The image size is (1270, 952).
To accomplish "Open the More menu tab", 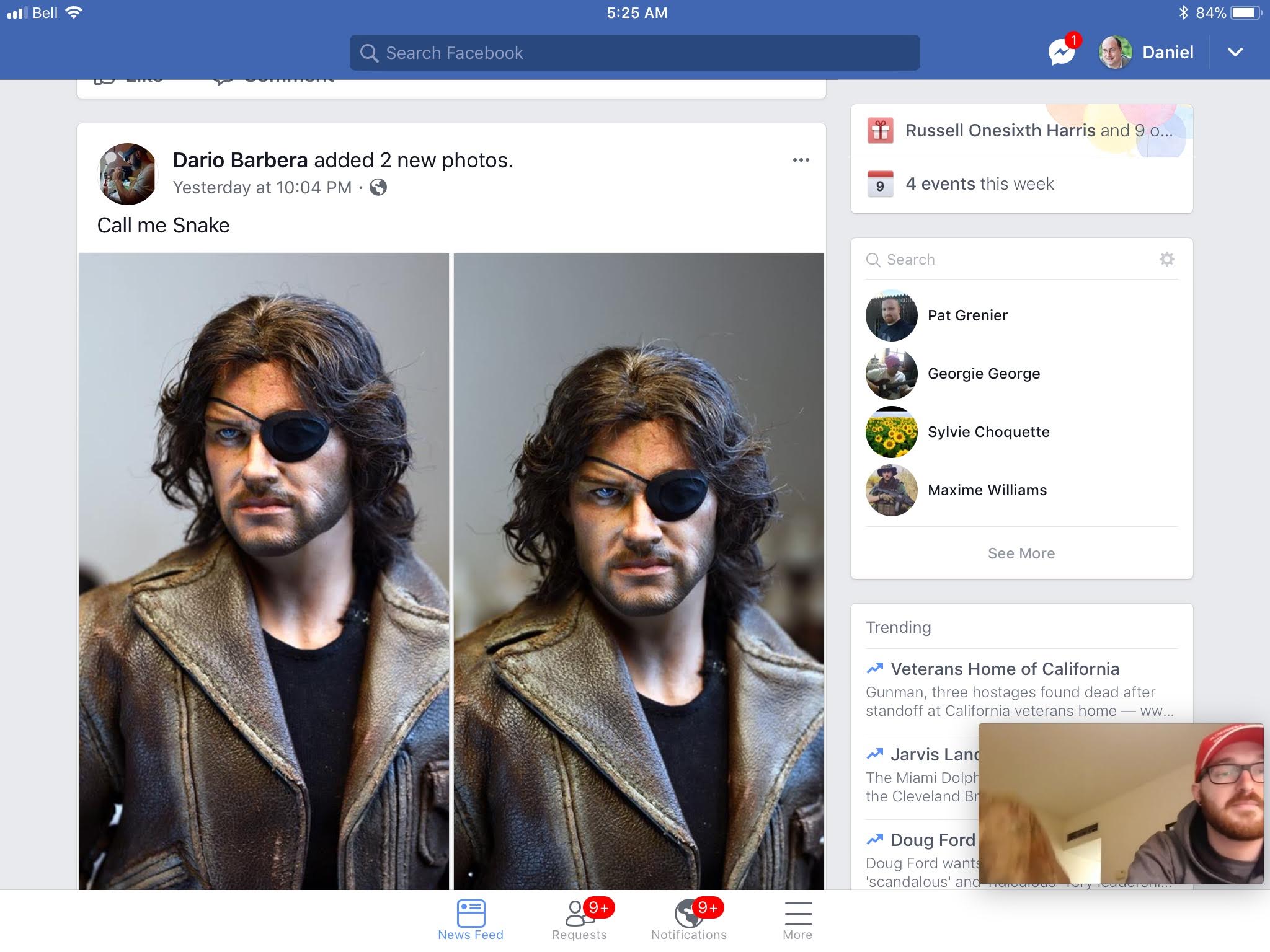I will [797, 920].
